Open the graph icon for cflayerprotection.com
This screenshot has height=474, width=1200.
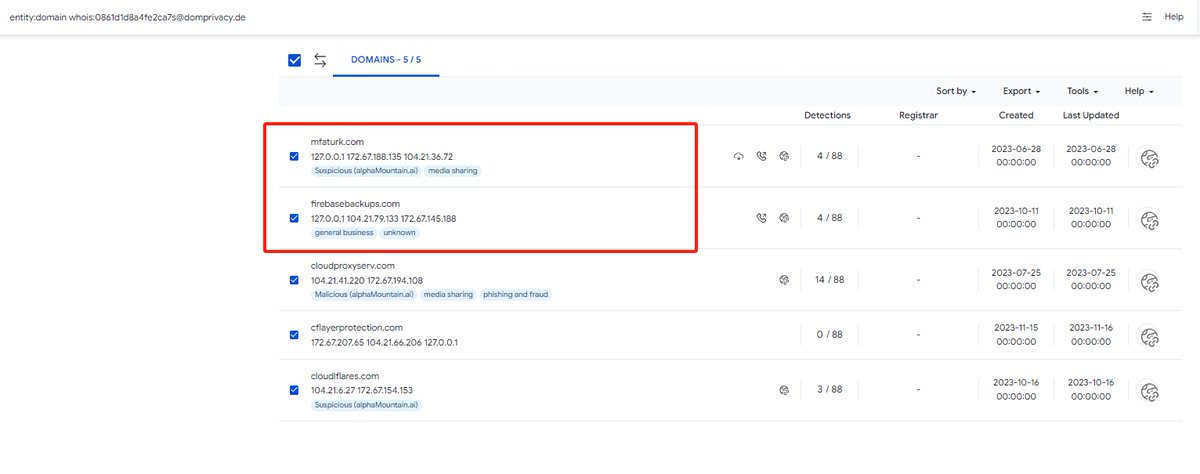click(x=1149, y=337)
